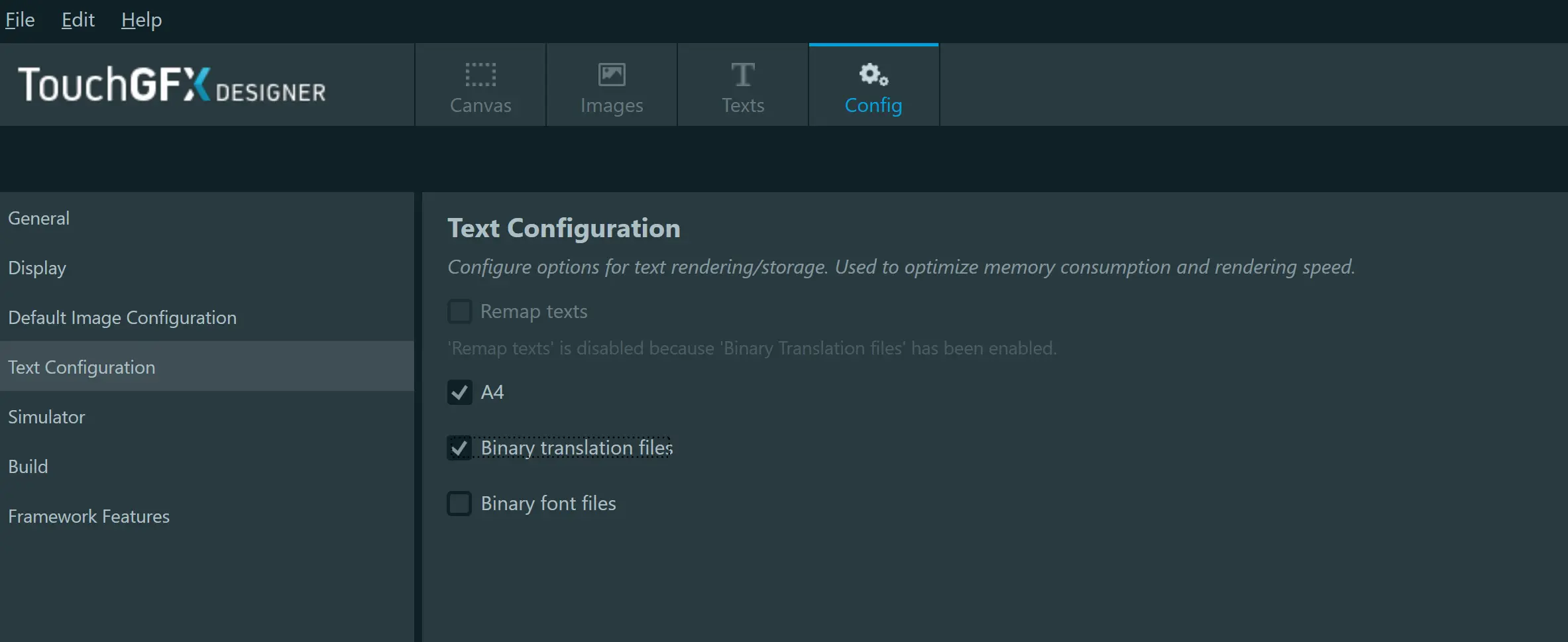Switch to the Texts tab label
The image size is (1568, 642).
coord(743,105)
